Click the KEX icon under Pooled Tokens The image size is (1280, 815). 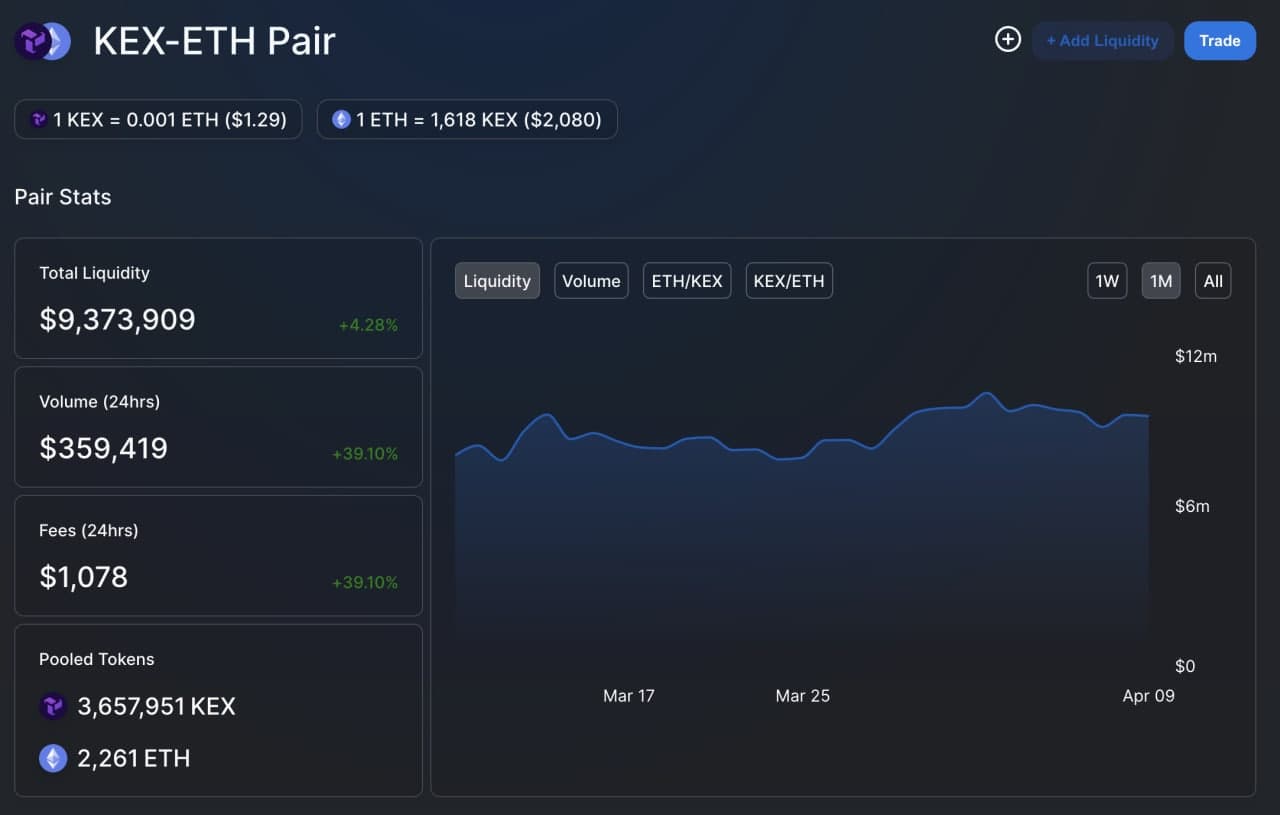pyautogui.click(x=53, y=707)
